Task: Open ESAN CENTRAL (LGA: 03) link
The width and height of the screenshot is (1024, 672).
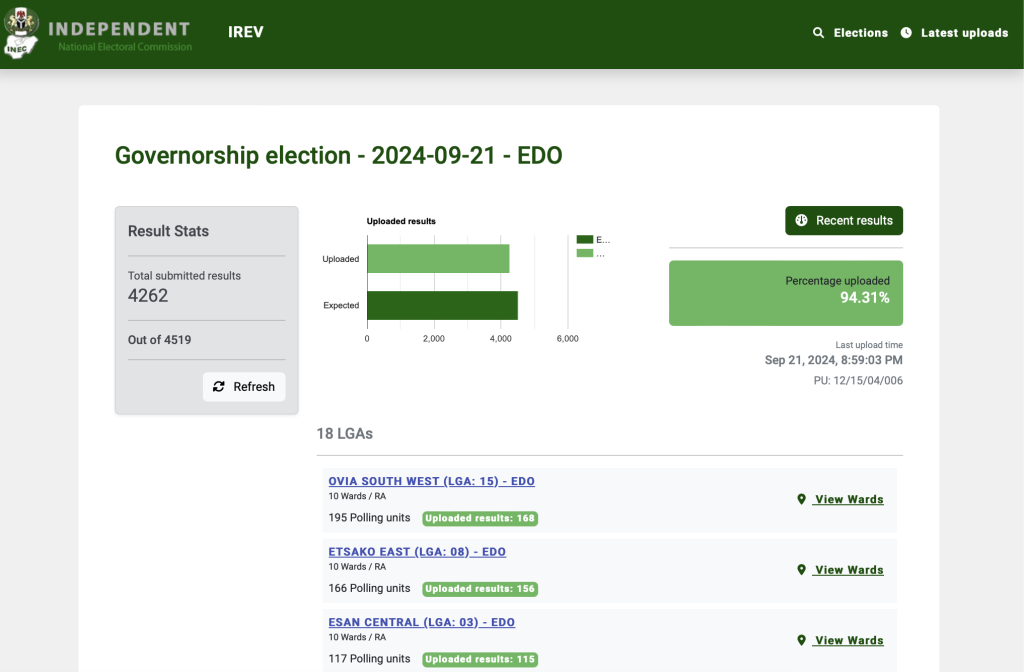Action: click(x=421, y=622)
